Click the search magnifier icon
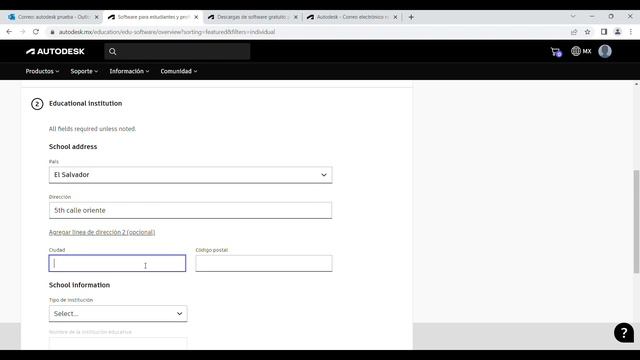Screen dimensions: 640x360 coord(113,52)
